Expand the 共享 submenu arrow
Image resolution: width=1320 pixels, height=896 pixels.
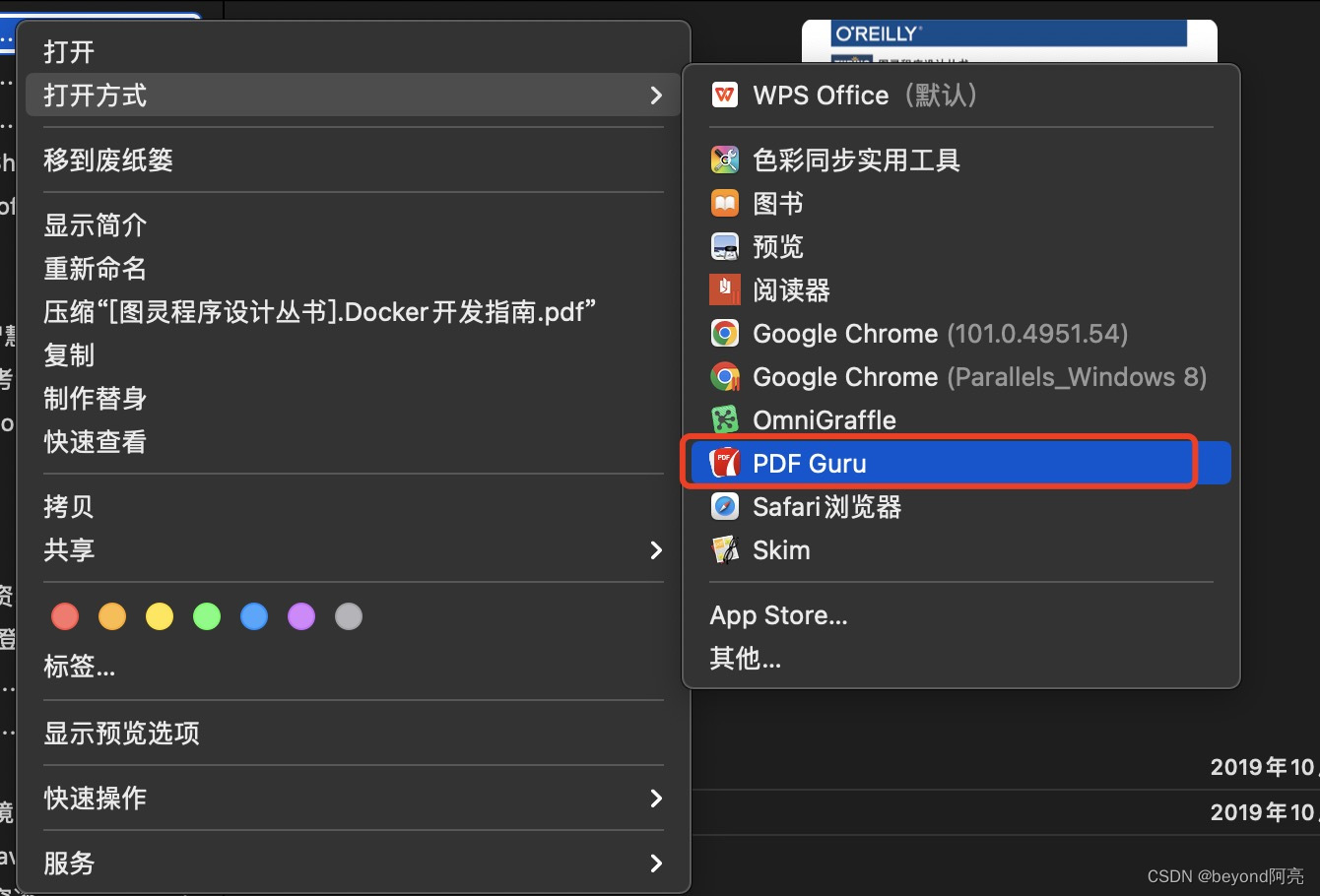pyautogui.click(x=656, y=549)
